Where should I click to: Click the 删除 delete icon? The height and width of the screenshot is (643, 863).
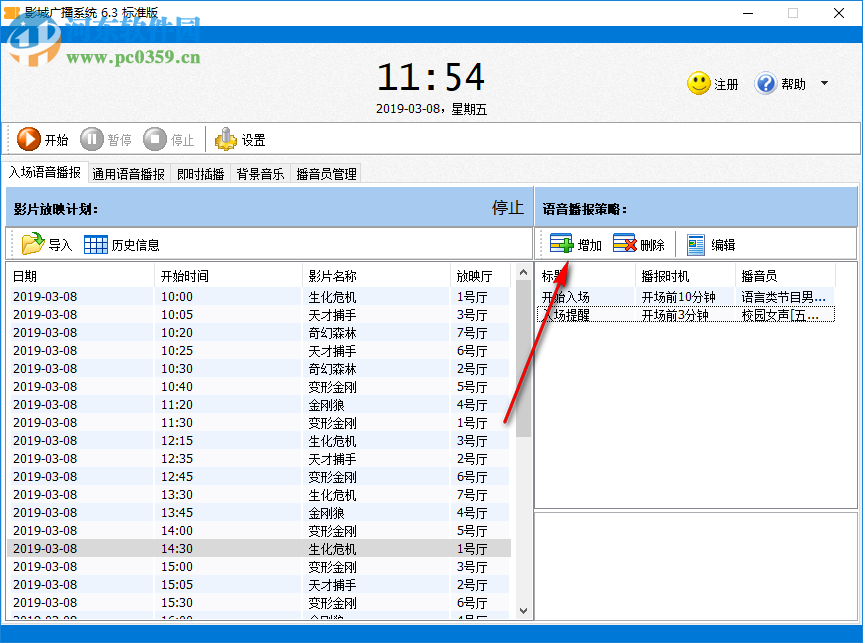tap(626, 243)
